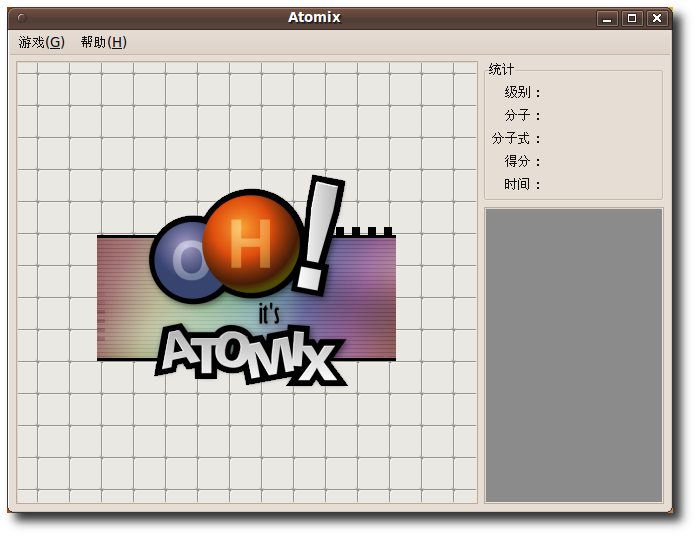Minimize the Atomix window
This screenshot has width=696, height=536.
pos(607,19)
